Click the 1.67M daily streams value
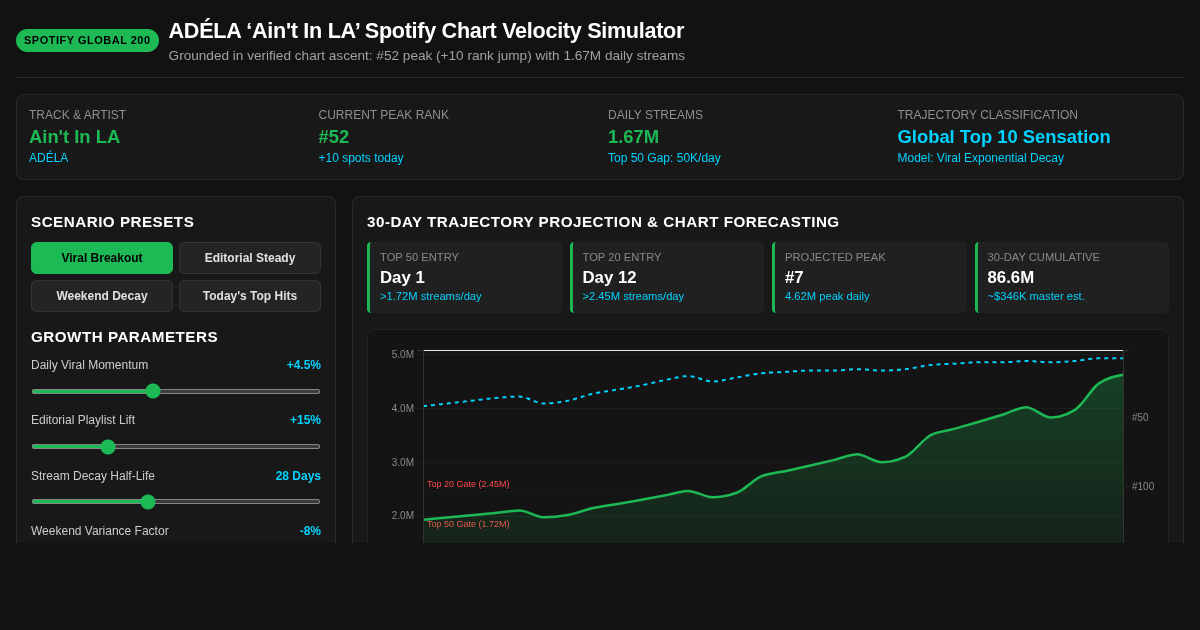Viewport: 1200px width, 630px height. [633, 137]
